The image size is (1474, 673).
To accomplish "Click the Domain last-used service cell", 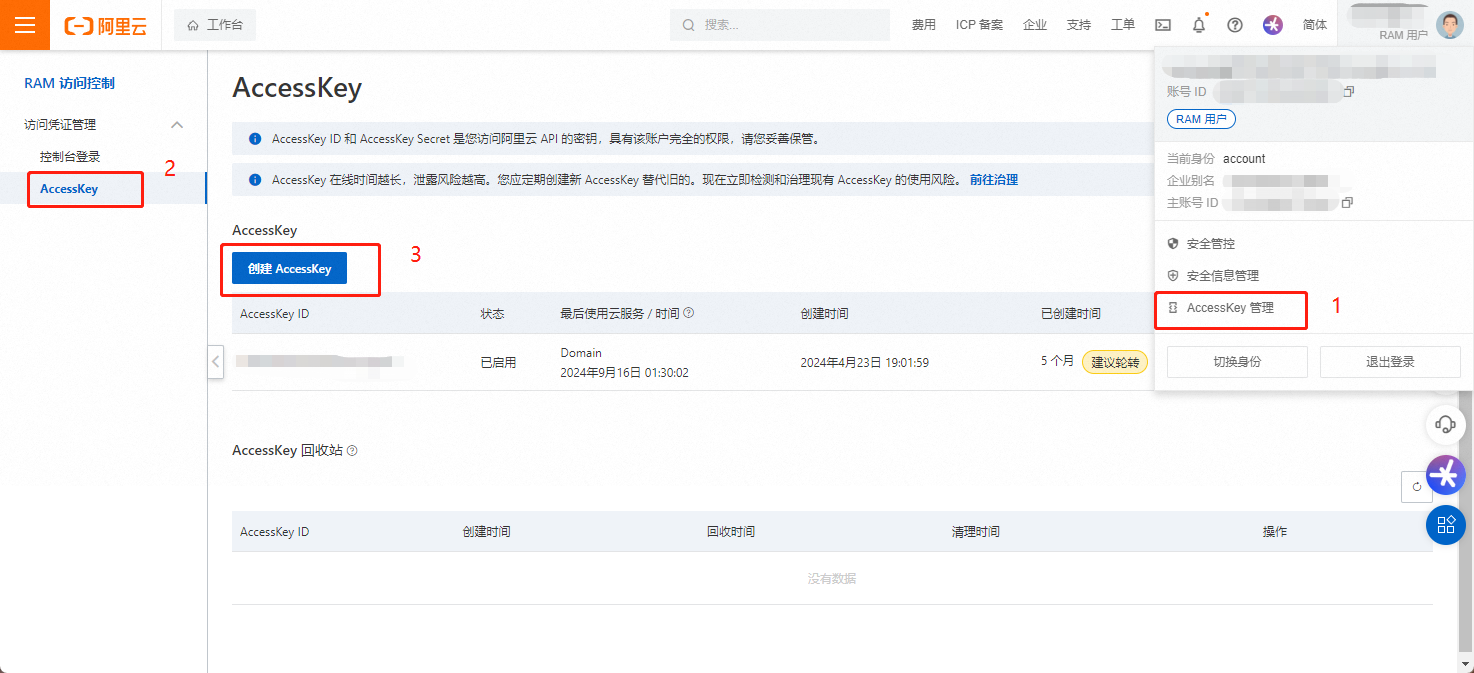I will [581, 353].
